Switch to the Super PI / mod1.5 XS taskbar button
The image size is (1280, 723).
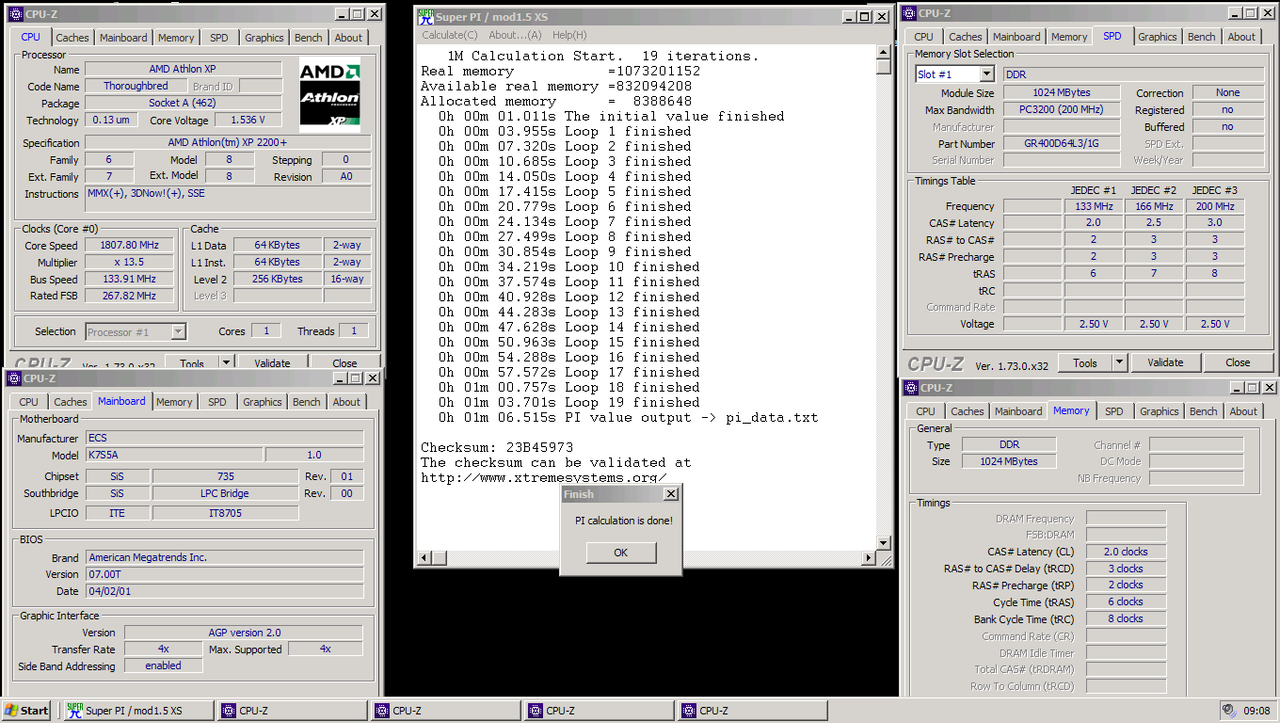pos(139,710)
